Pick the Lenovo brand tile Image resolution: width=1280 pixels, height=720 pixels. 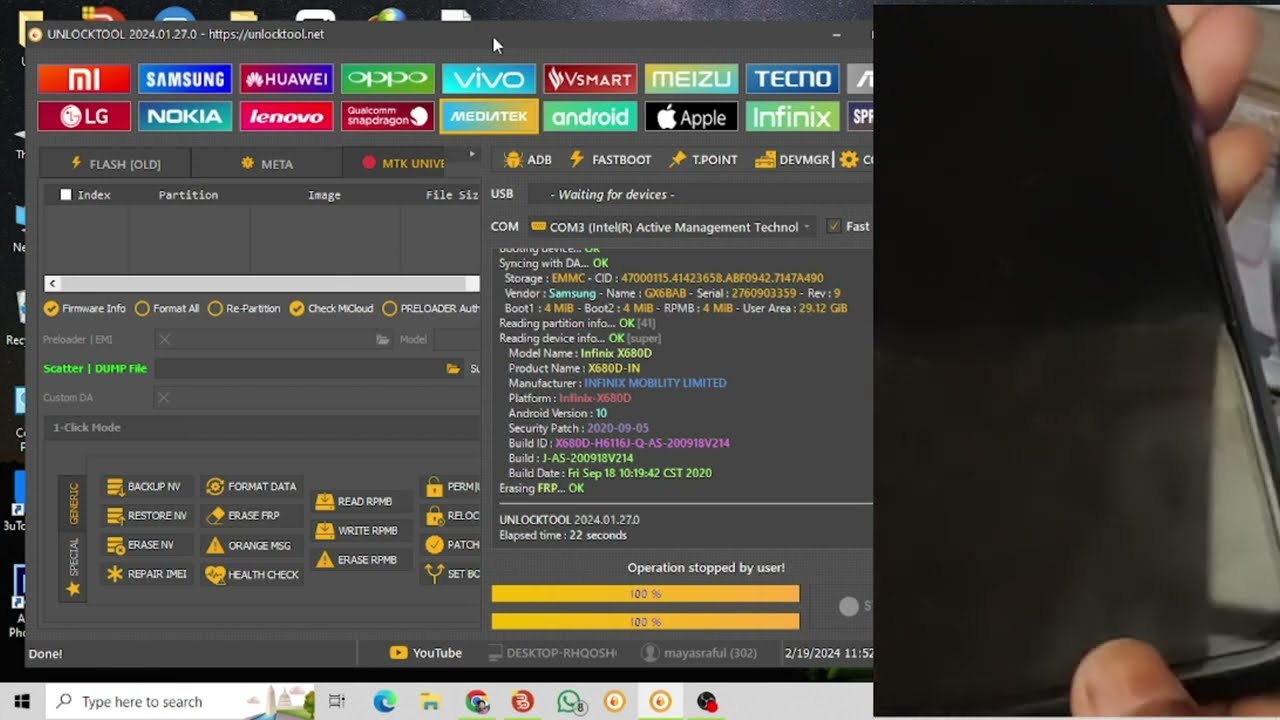[x=286, y=117]
